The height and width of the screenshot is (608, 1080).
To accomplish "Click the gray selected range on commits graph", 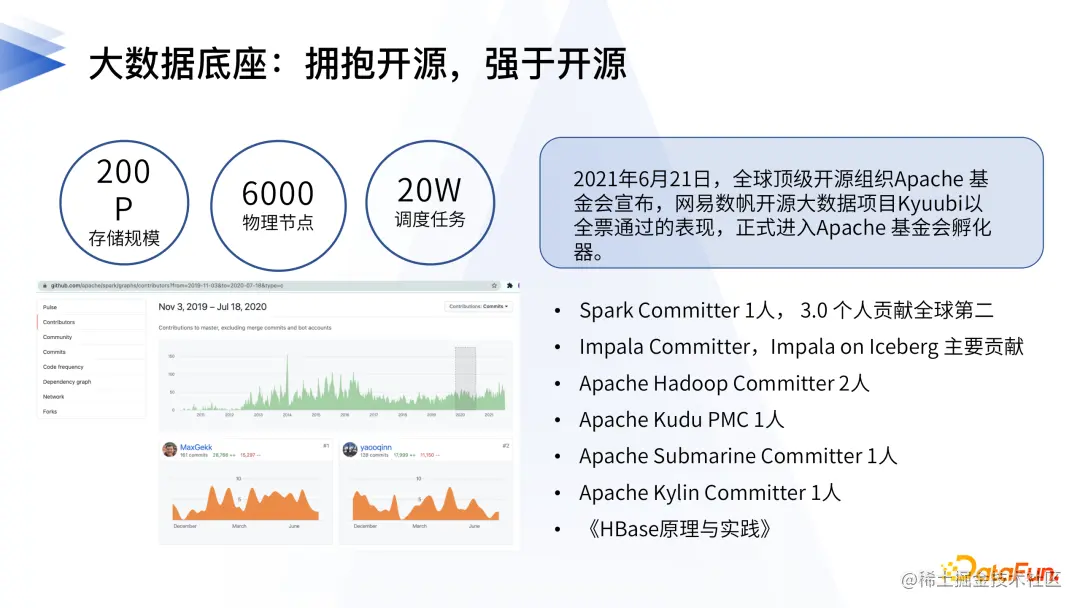I will pyautogui.click(x=465, y=378).
